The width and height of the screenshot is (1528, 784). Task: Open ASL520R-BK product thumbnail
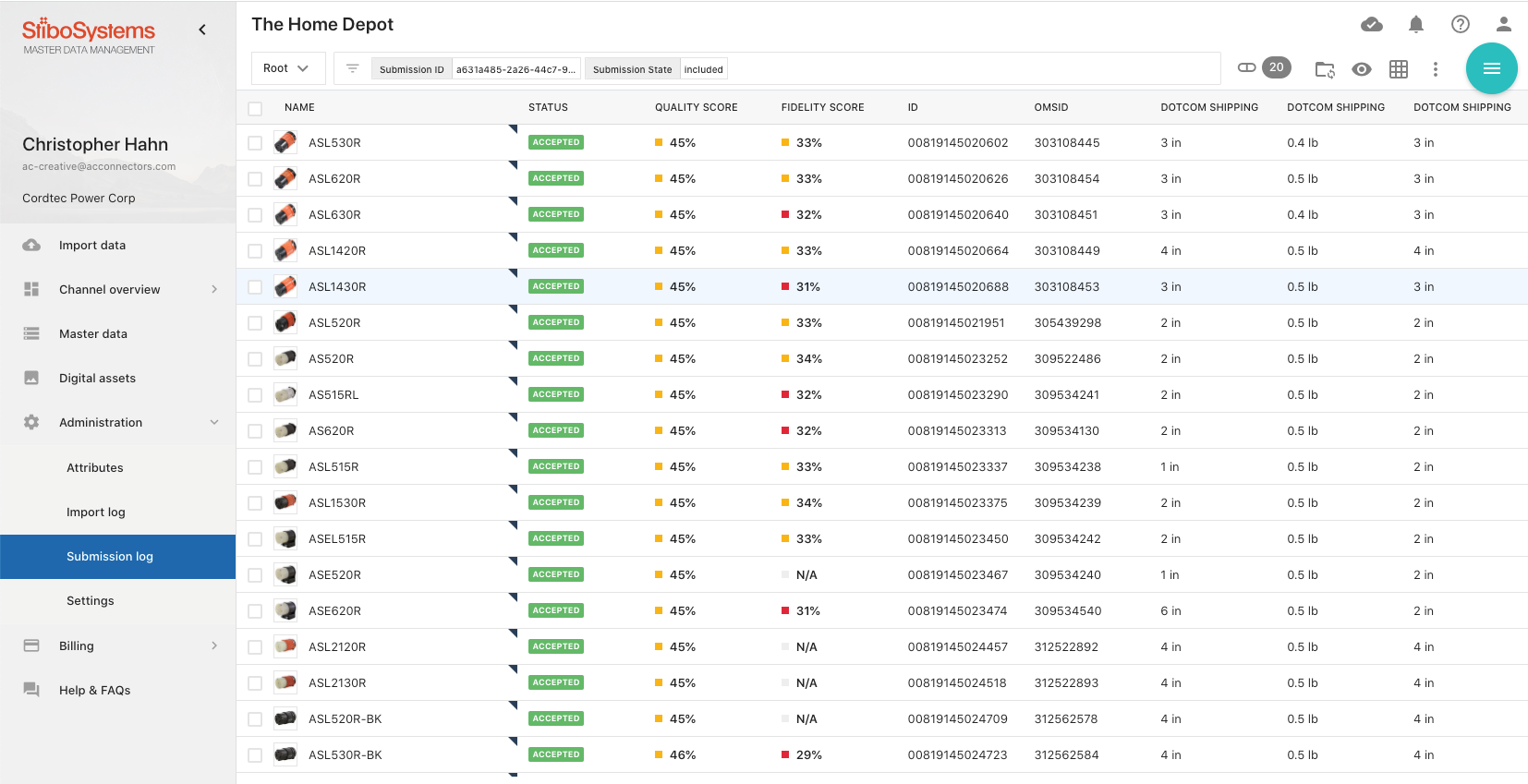pyautogui.click(x=285, y=718)
